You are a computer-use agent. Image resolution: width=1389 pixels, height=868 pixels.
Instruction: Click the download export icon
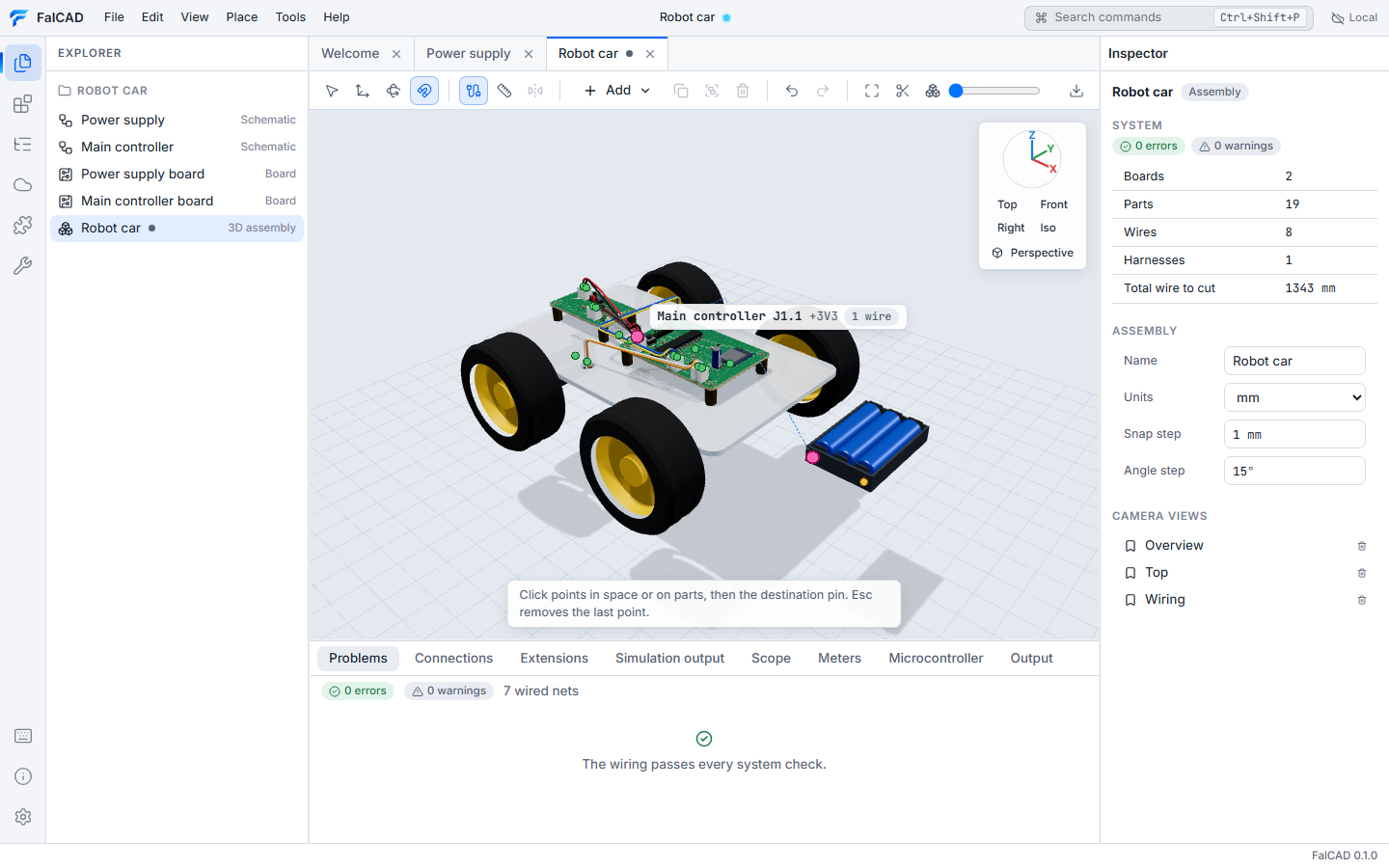tap(1076, 91)
